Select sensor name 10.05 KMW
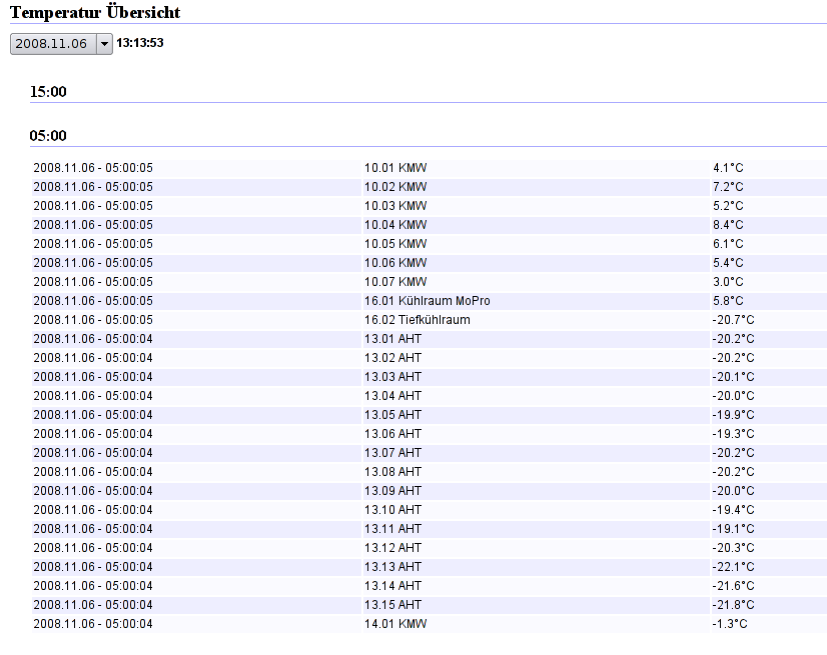827x655 pixels. [396, 244]
